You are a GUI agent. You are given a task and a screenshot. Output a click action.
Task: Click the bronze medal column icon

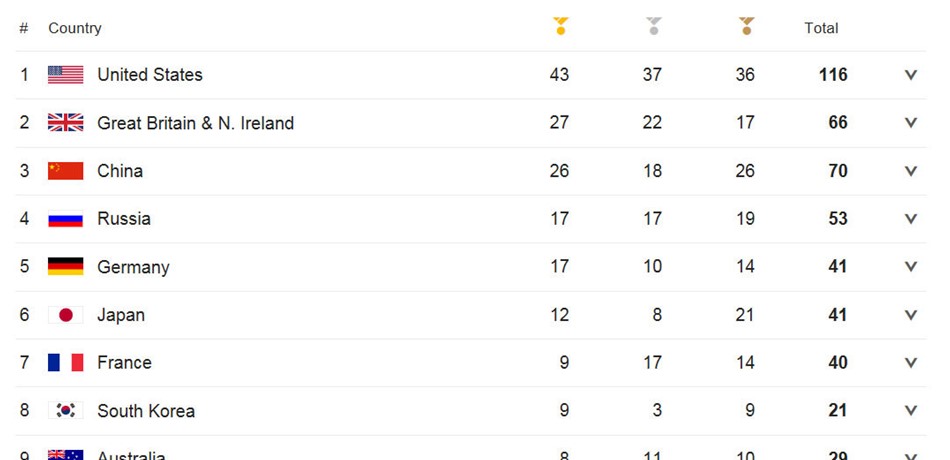[x=746, y=26]
